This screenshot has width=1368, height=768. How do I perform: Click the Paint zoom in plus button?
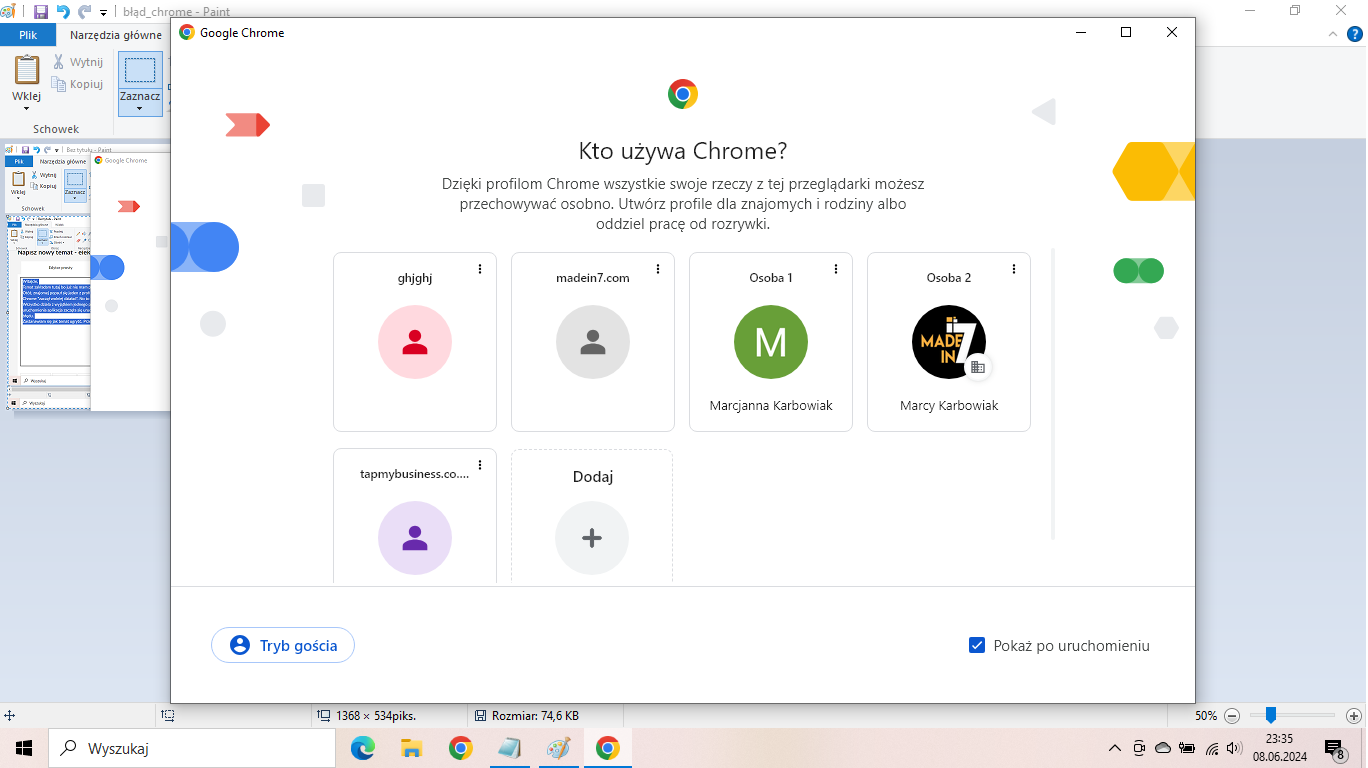click(1354, 716)
